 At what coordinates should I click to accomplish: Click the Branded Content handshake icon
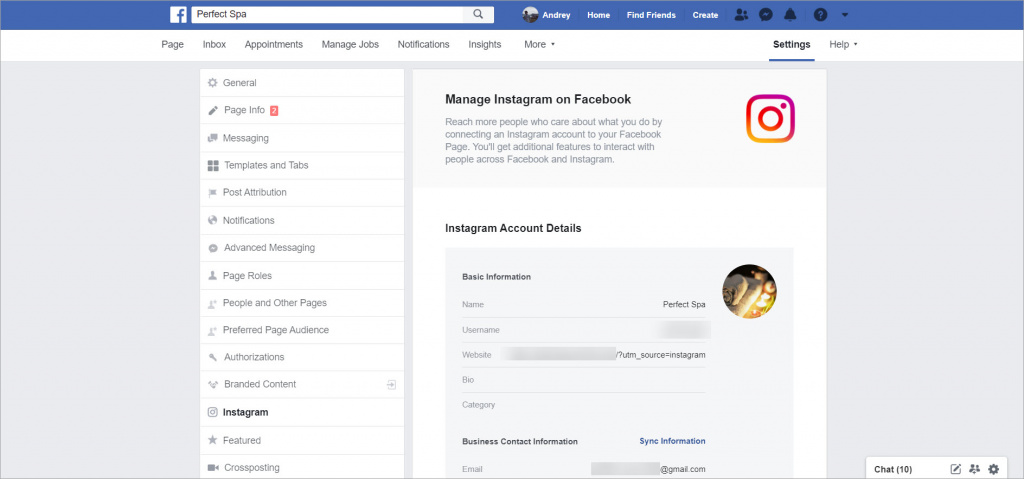coord(212,385)
